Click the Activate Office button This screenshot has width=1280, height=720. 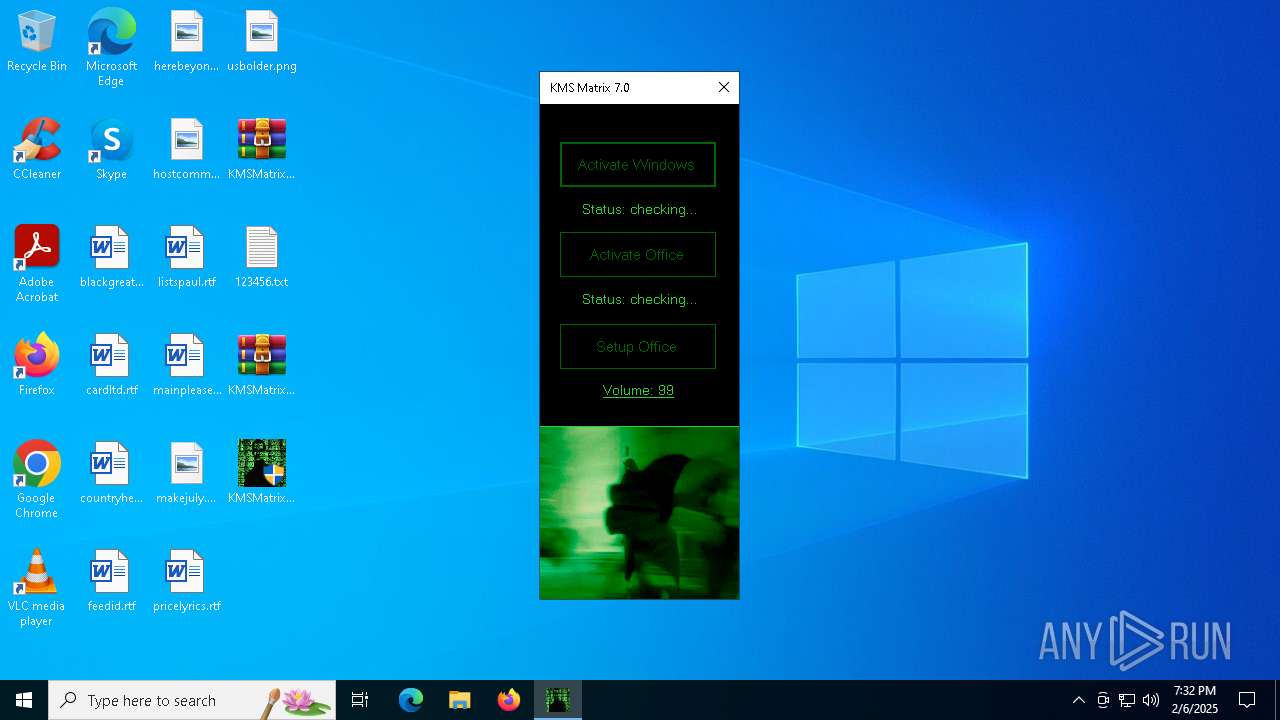pyautogui.click(x=638, y=255)
